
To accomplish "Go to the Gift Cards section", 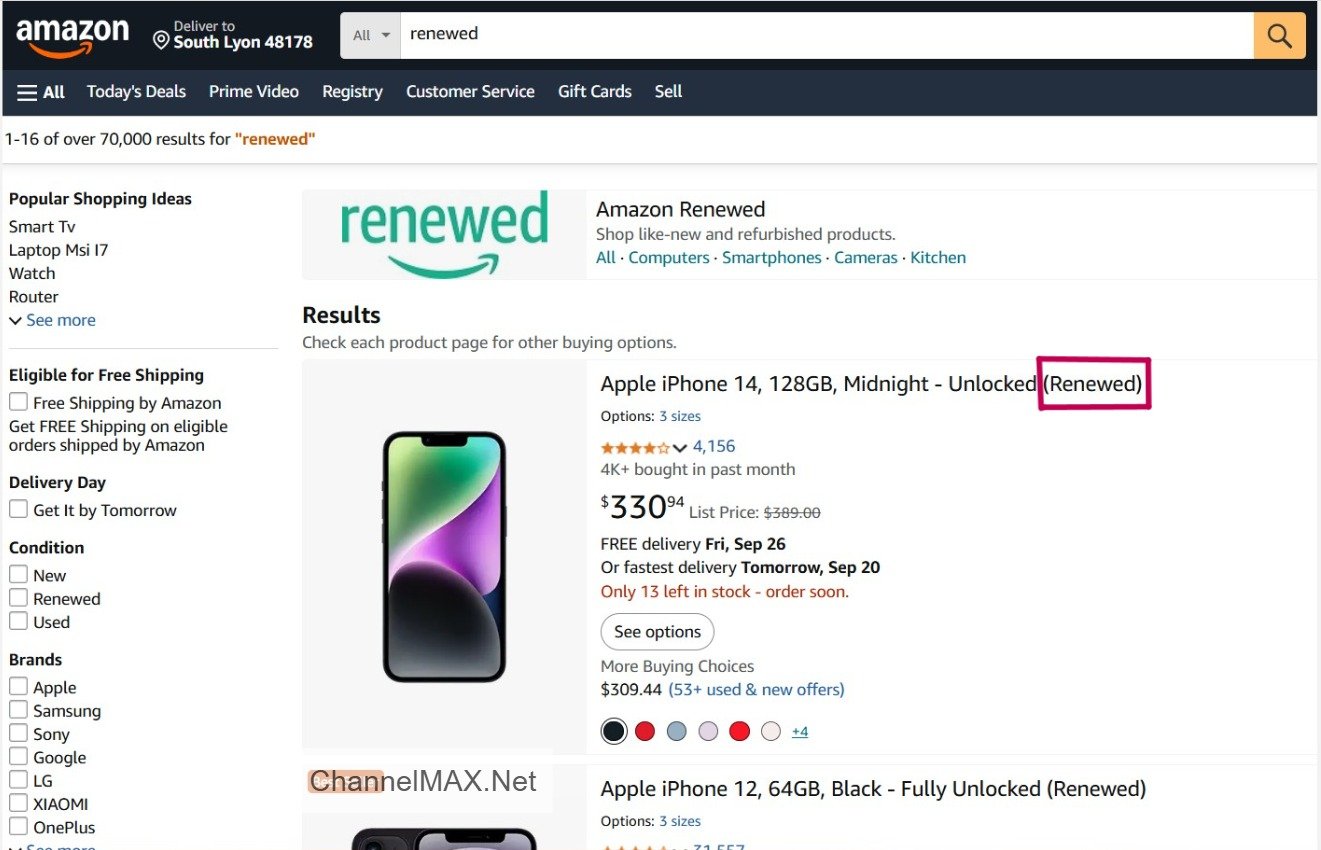I will [x=594, y=91].
